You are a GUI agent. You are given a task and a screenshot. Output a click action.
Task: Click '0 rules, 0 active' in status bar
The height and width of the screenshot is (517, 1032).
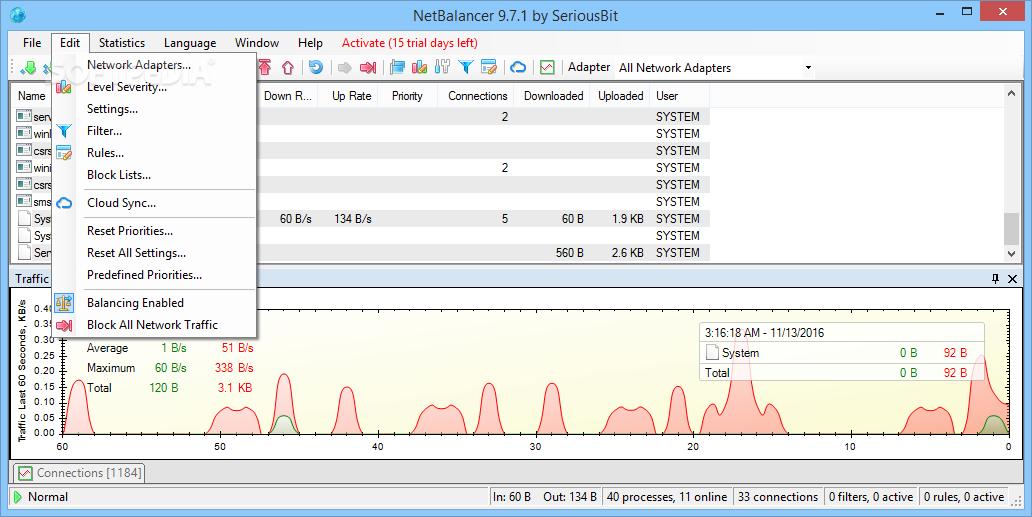964,497
